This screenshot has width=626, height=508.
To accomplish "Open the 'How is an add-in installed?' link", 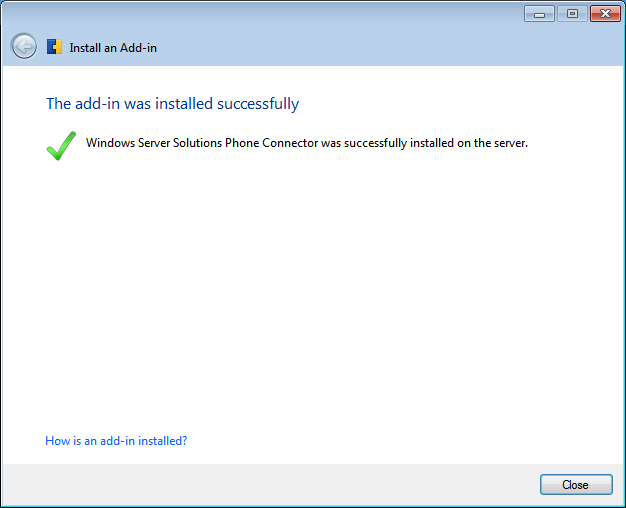I will [x=116, y=440].
